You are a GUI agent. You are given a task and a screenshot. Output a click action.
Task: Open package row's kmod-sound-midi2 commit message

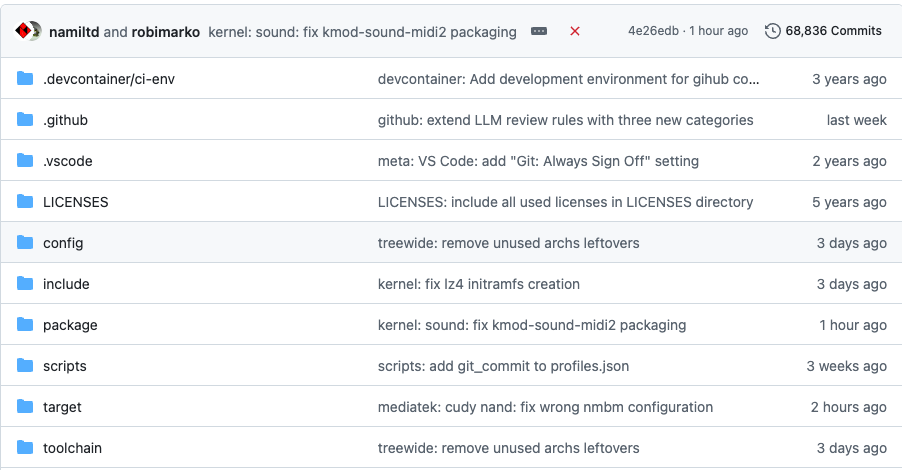[532, 325]
